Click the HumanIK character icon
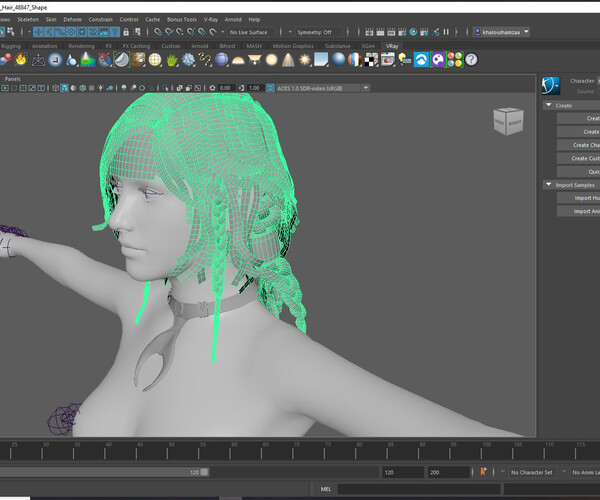600x500 pixels. [551, 85]
